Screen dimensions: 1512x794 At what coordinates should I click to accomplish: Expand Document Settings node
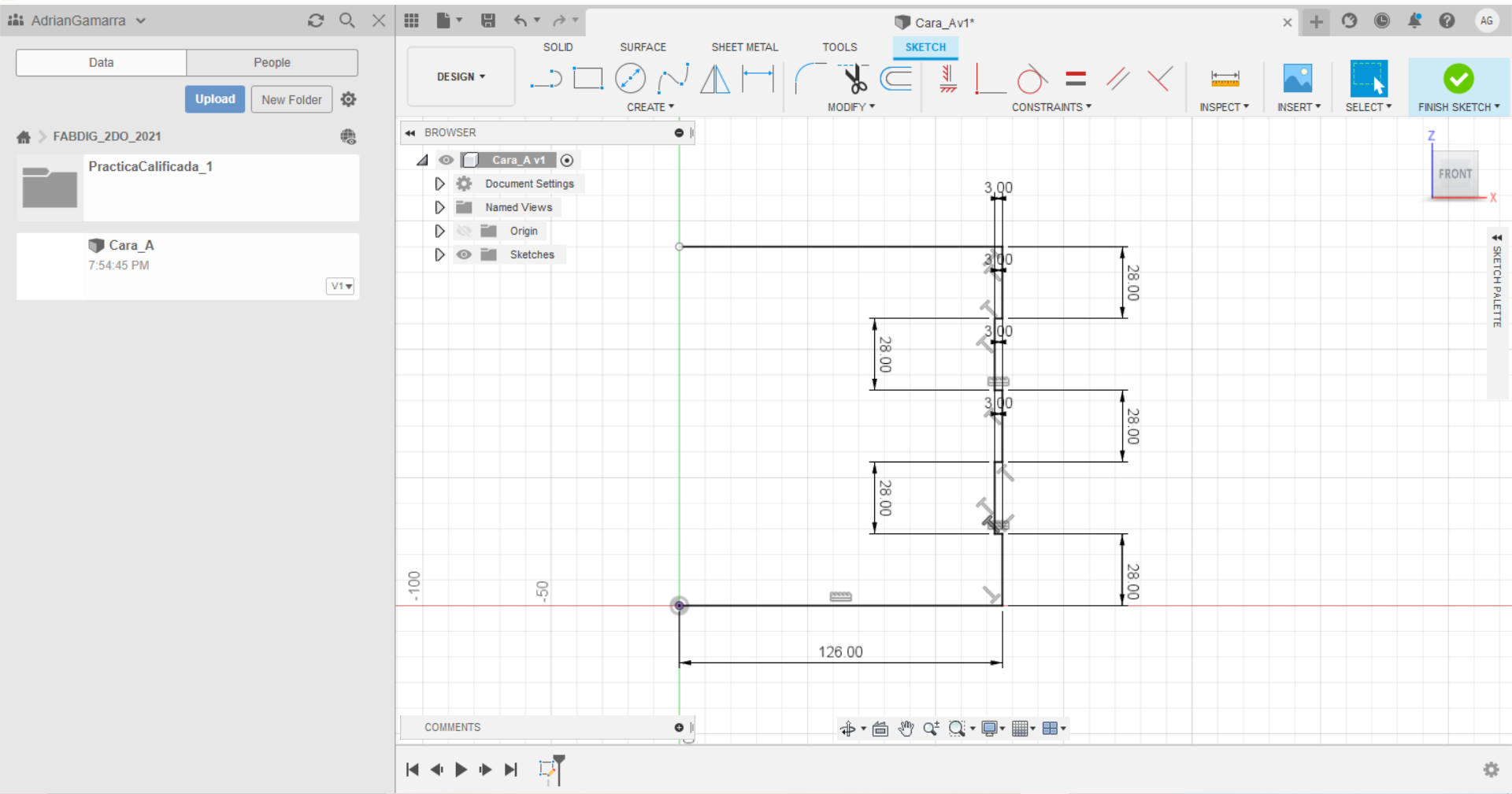[x=439, y=184]
